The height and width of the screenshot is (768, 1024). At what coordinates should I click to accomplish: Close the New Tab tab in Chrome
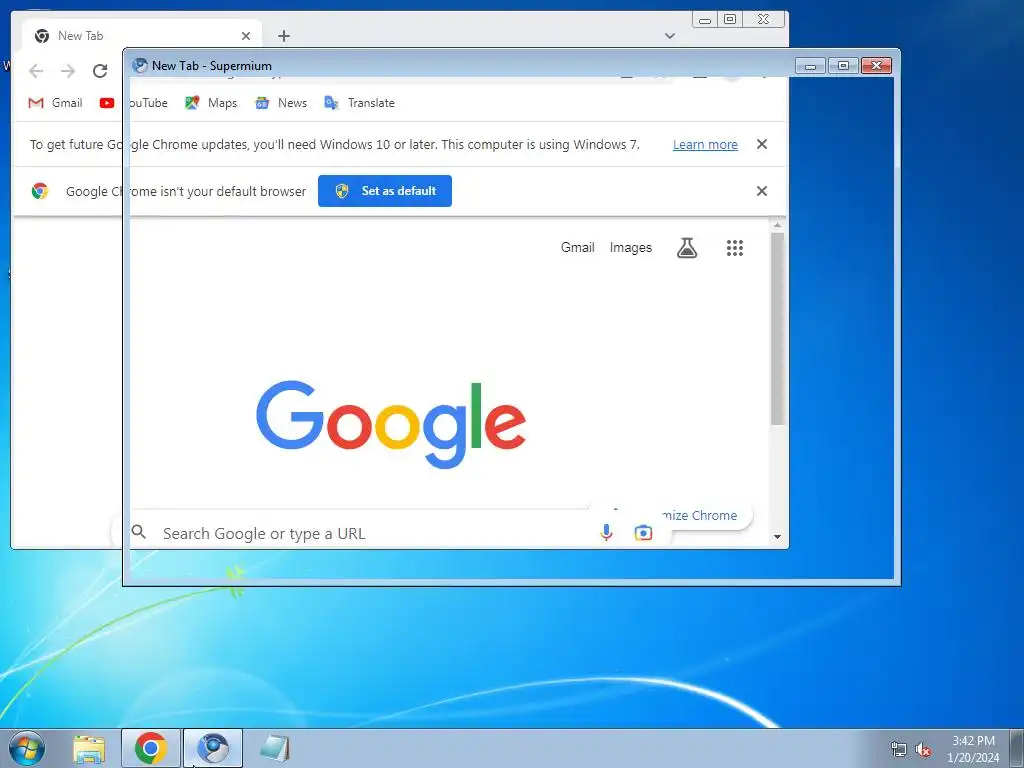246,36
